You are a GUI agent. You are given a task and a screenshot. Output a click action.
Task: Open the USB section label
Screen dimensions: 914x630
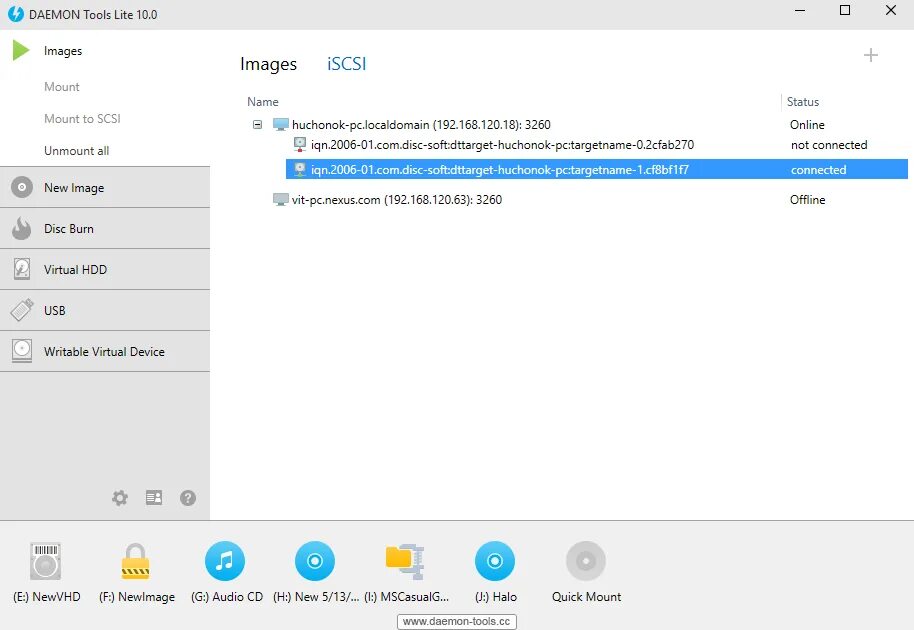click(55, 310)
